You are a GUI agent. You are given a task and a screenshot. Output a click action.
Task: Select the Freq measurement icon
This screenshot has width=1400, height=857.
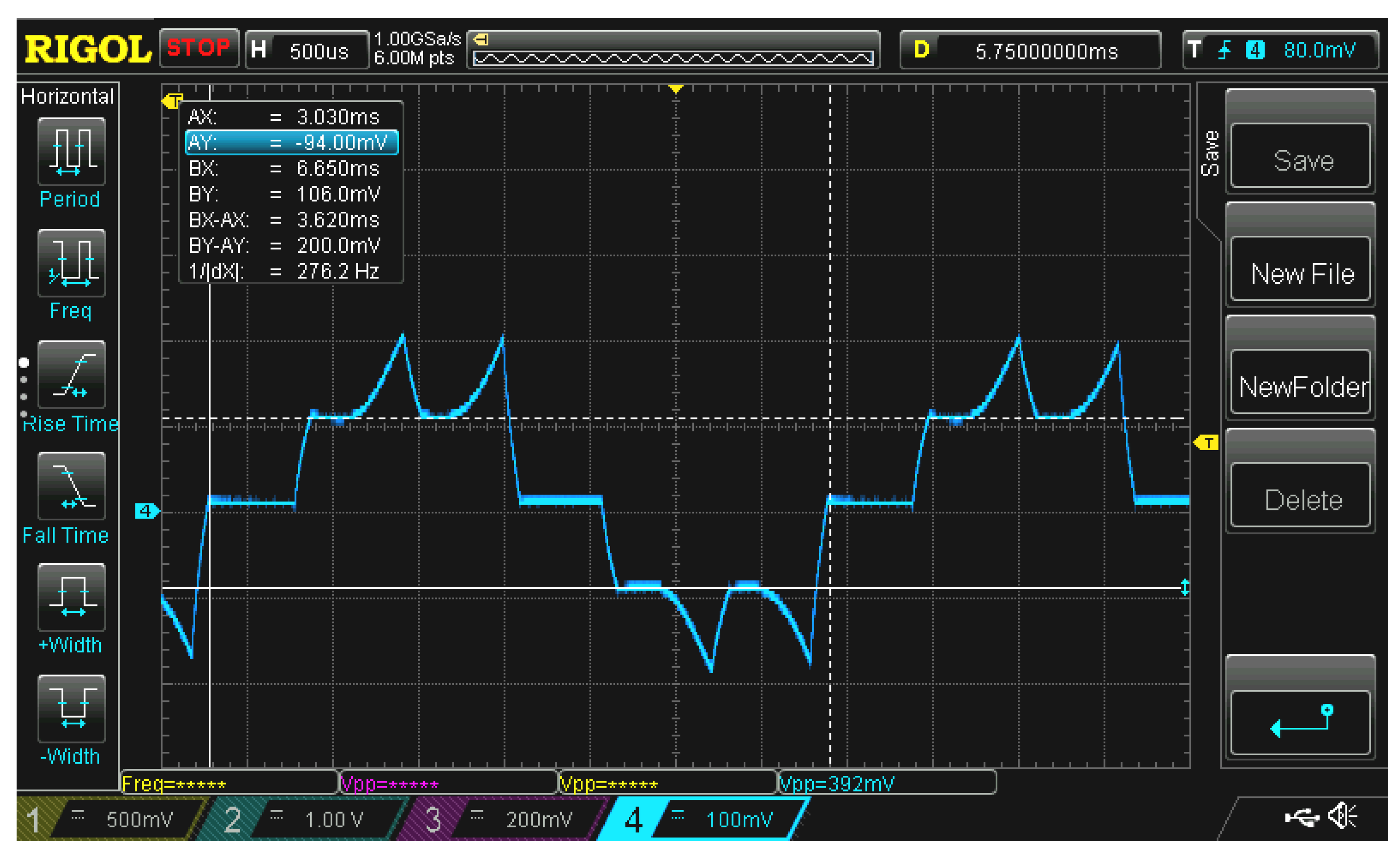coord(72,263)
